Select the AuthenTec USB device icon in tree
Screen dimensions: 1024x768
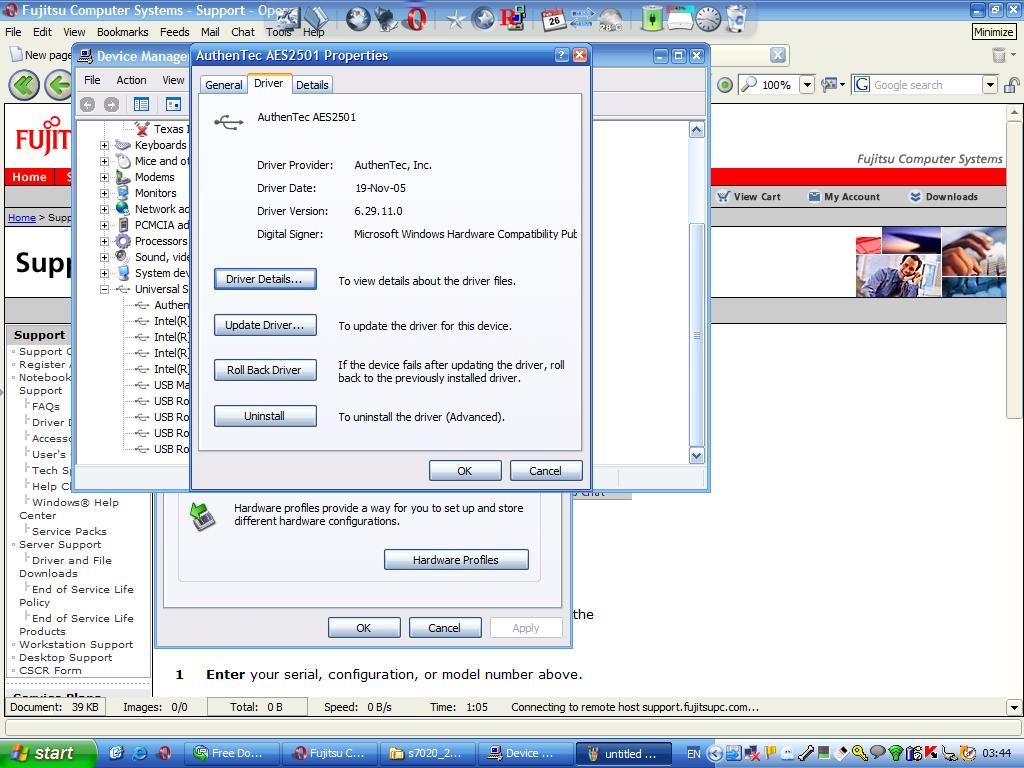tap(142, 305)
